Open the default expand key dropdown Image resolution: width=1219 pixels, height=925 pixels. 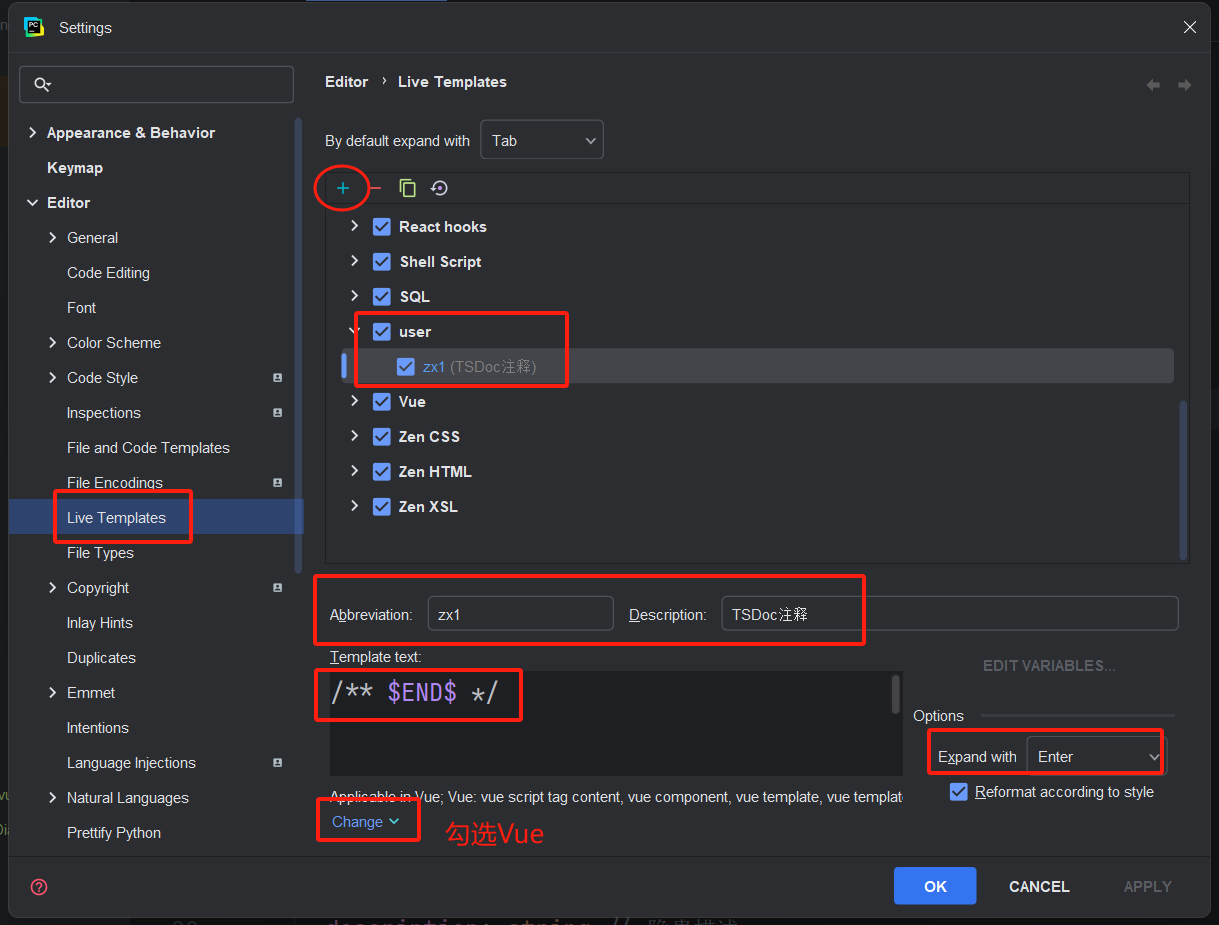(542, 141)
